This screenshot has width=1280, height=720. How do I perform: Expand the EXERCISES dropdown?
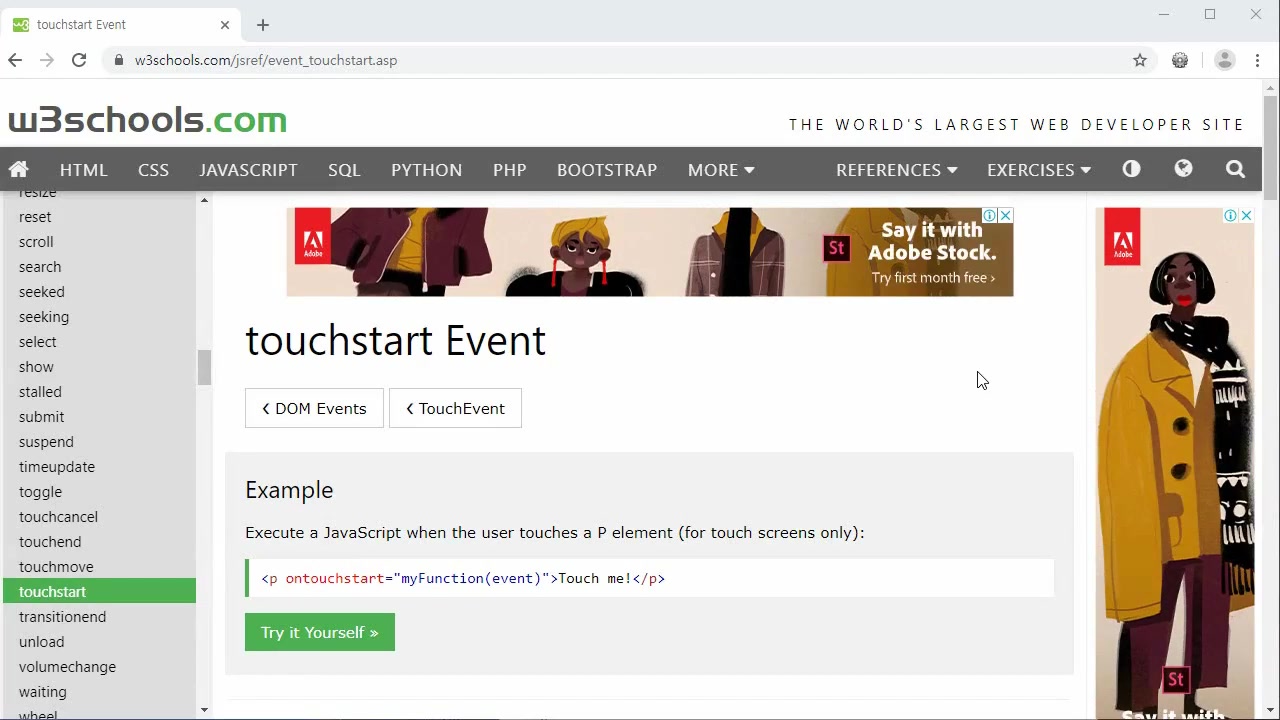pos(1038,169)
